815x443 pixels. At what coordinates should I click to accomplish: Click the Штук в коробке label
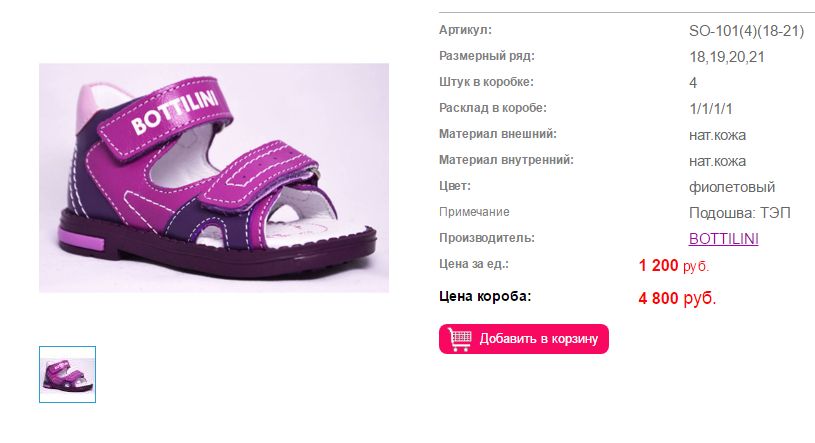coord(486,82)
